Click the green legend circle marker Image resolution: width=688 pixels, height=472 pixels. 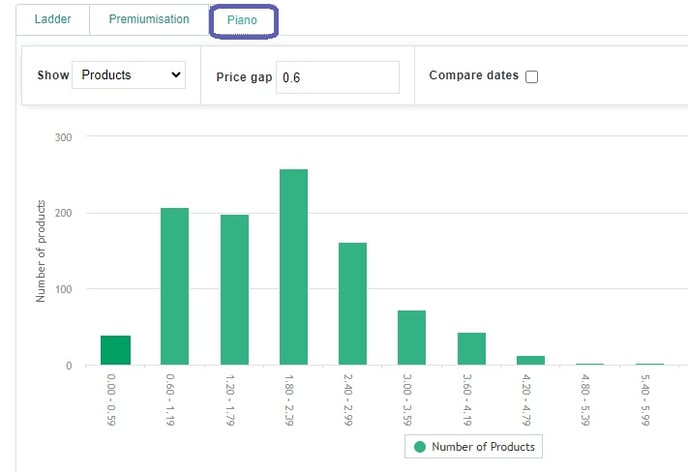420,447
